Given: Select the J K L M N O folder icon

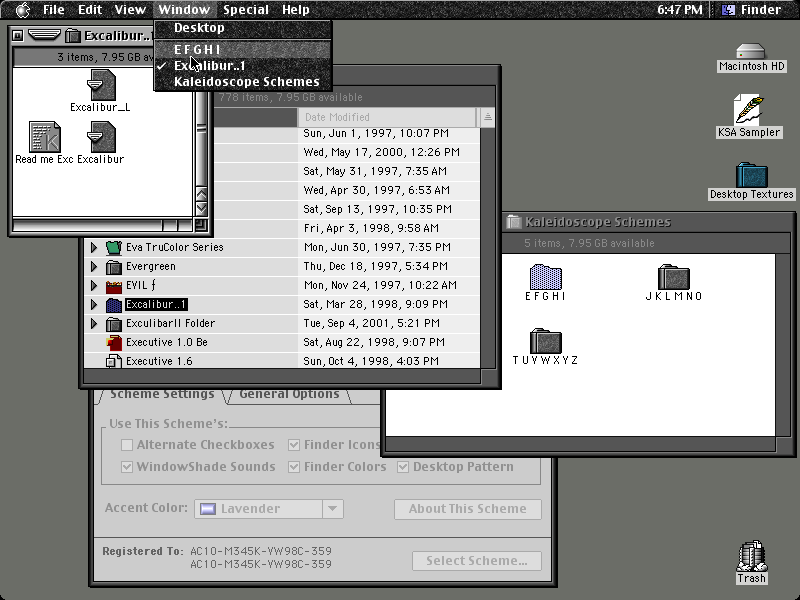Looking at the screenshot, I should 673,277.
